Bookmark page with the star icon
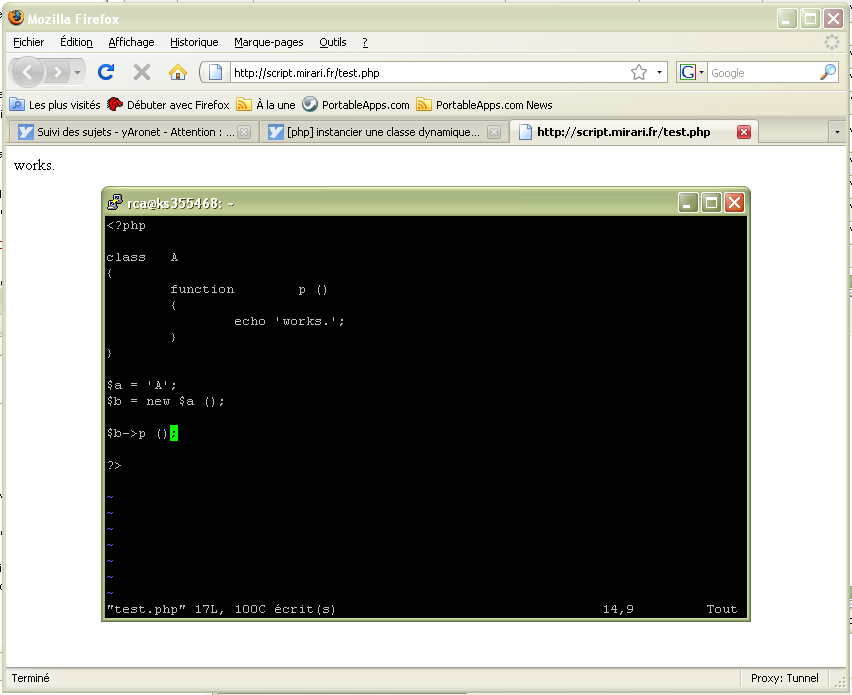 (x=639, y=72)
